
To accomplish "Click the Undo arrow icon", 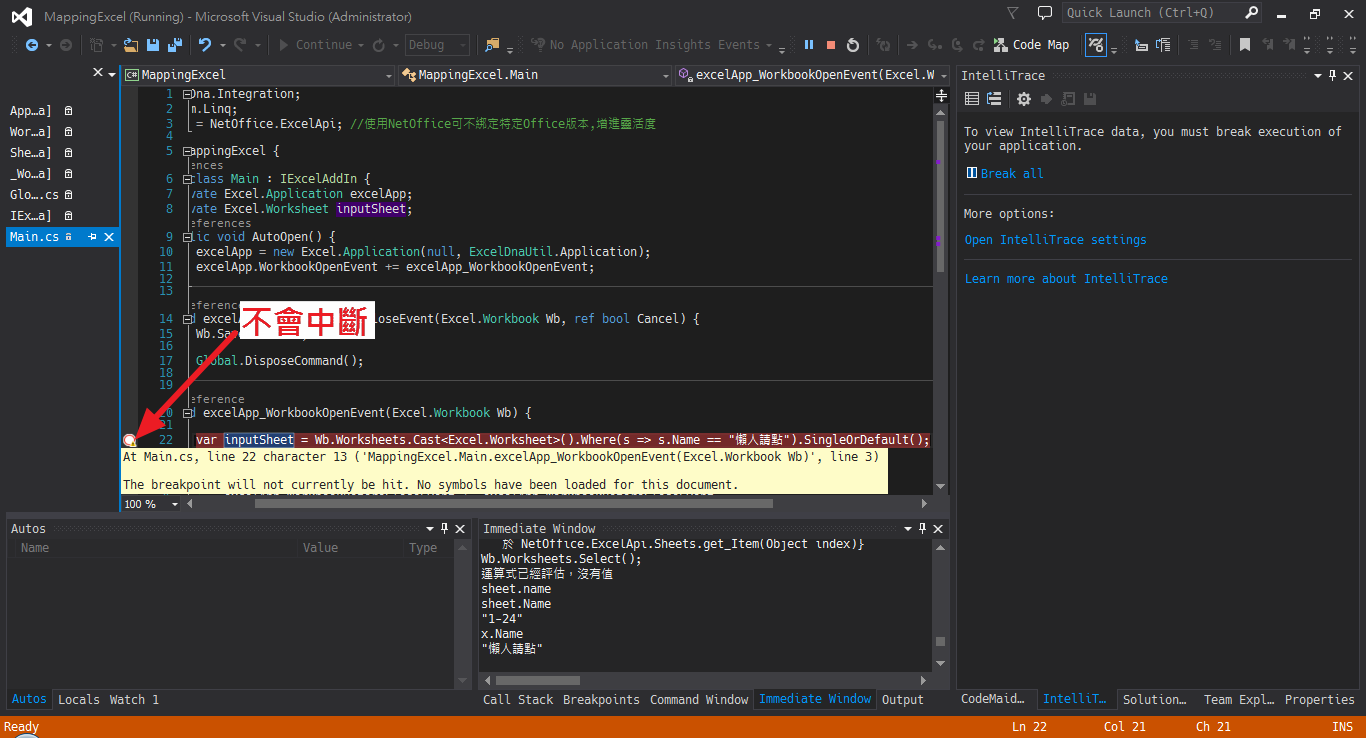I will pos(205,45).
